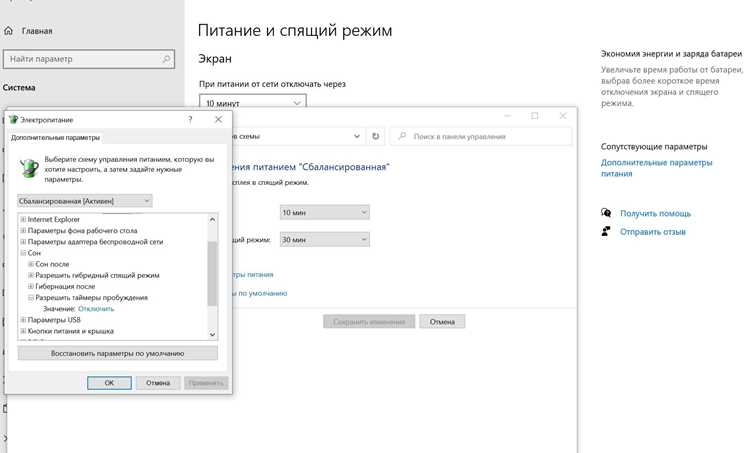The height and width of the screenshot is (453, 750).
Task: Expand Параметры фона рабочего стола node
Action: [x=23, y=231]
